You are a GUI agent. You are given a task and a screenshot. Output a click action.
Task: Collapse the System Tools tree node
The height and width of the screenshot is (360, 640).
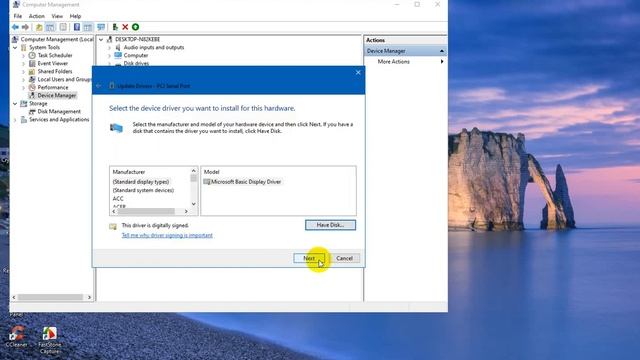tap(15, 48)
